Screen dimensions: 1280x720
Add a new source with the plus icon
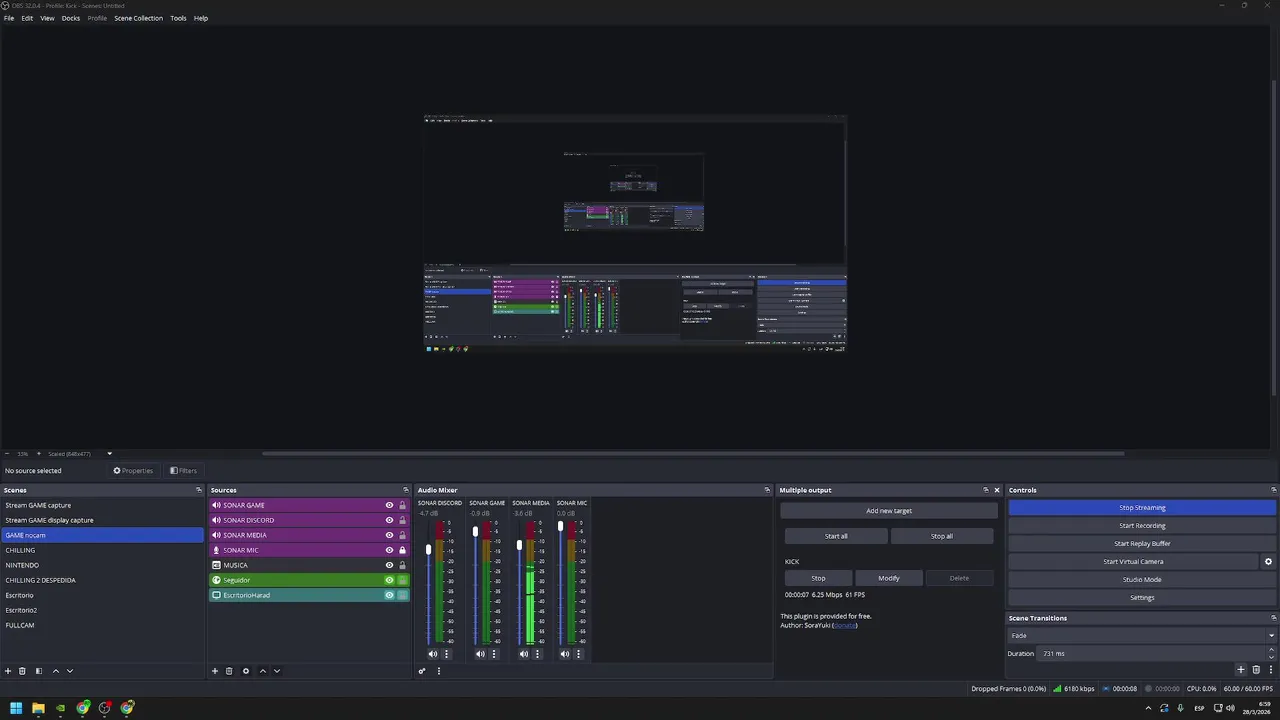point(215,671)
